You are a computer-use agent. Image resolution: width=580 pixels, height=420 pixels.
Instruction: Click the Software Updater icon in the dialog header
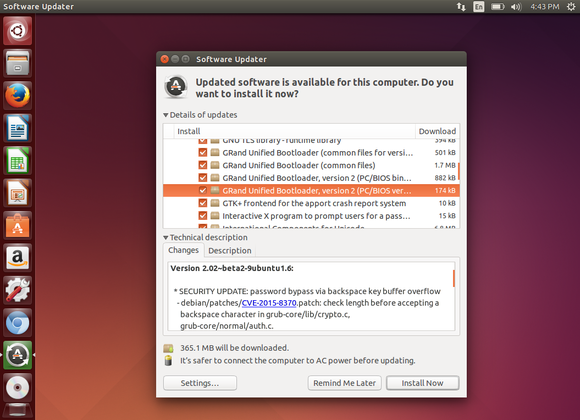point(176,87)
